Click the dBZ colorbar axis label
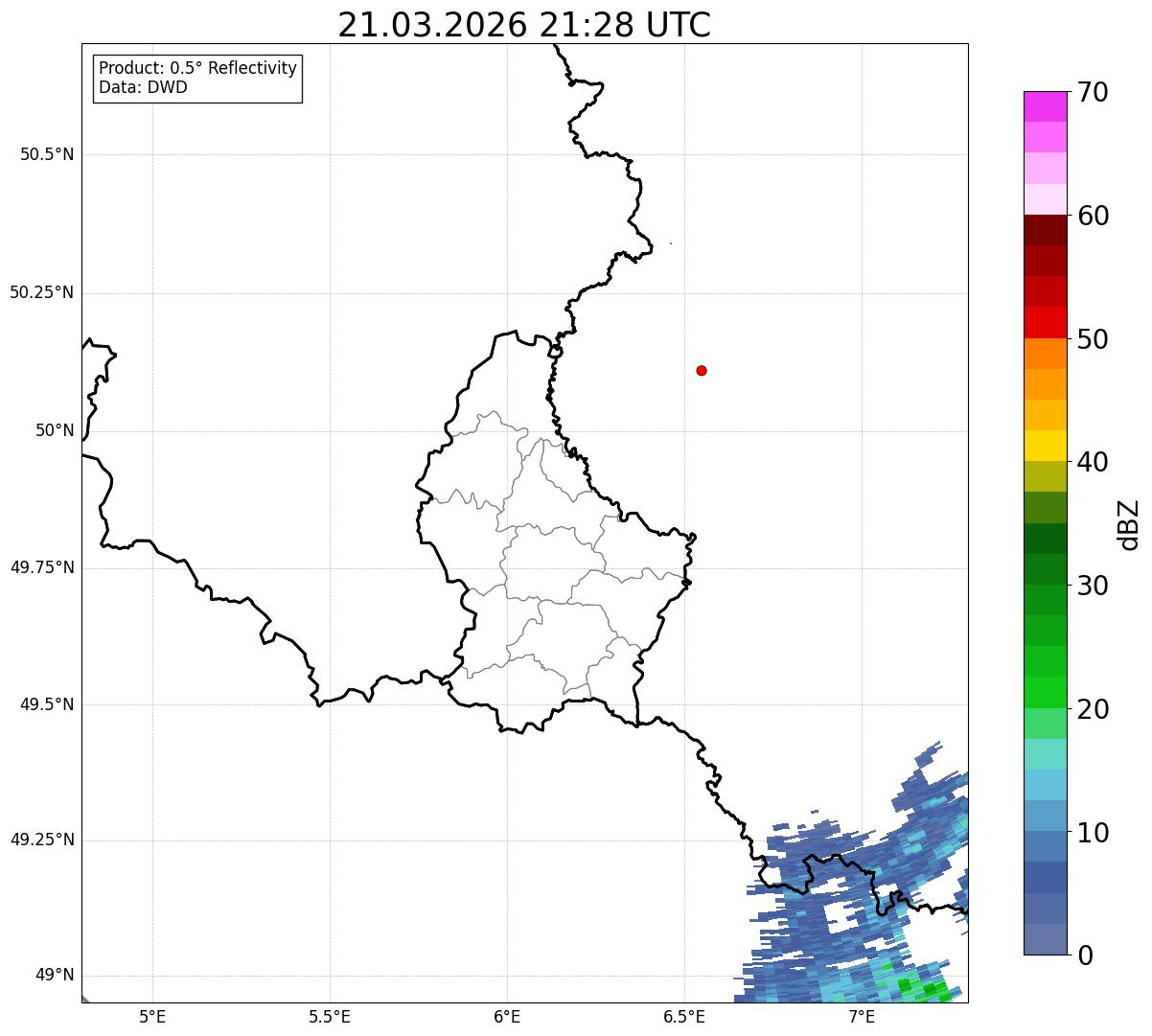The image size is (1152, 1036). pyautogui.click(x=1129, y=524)
